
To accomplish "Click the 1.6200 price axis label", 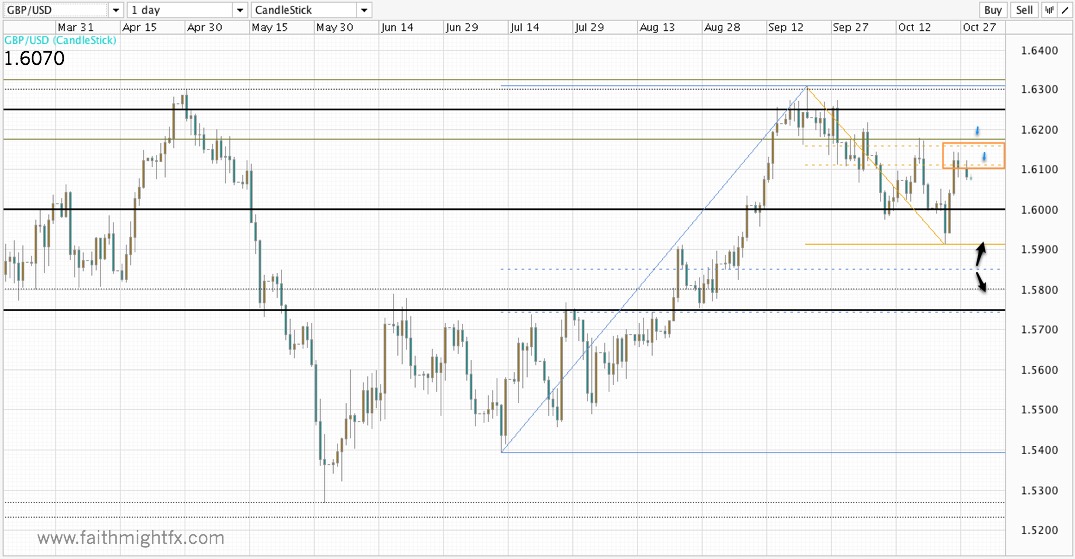I will tap(1039, 130).
